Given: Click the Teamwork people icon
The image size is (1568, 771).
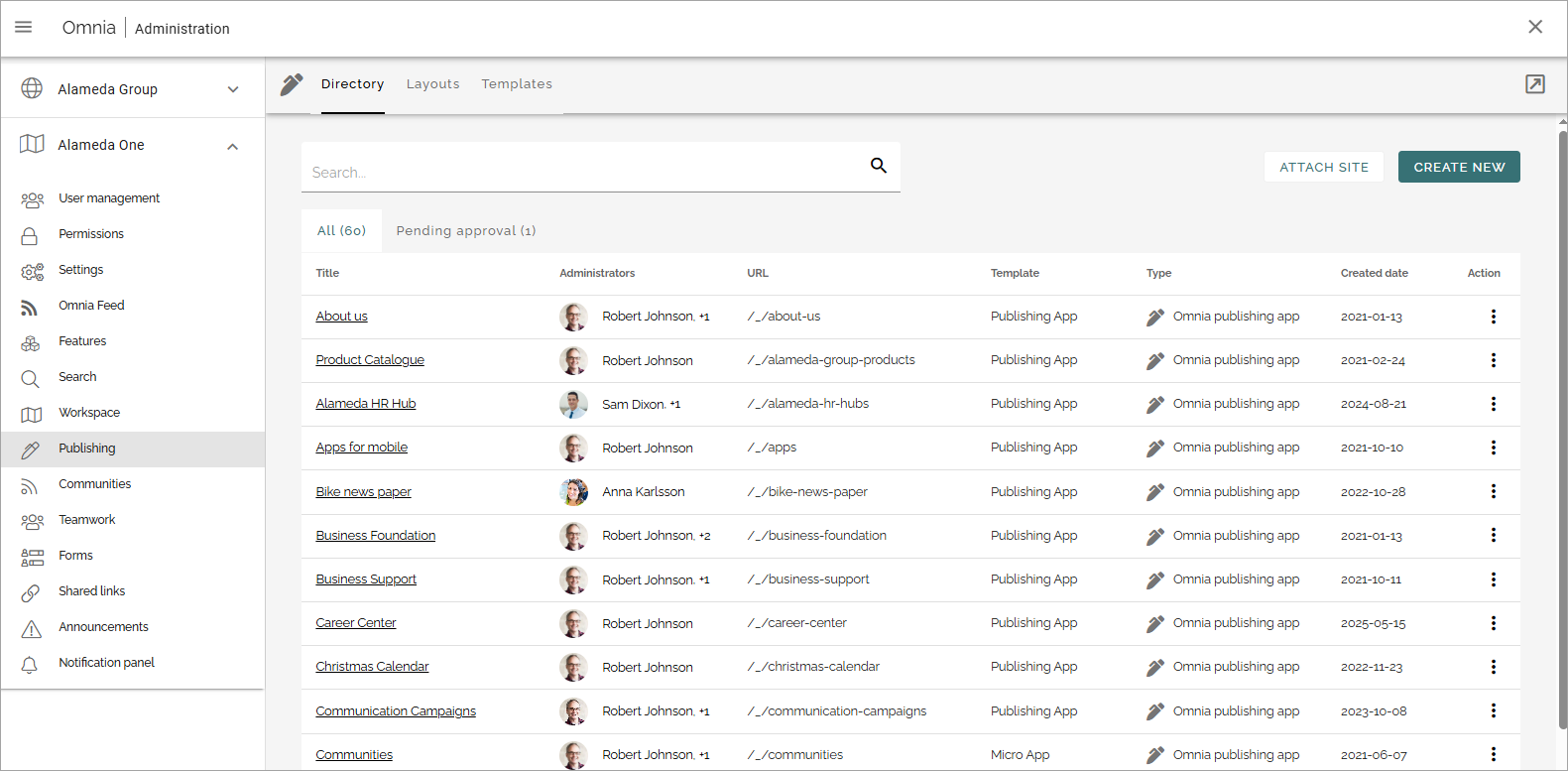Looking at the screenshot, I should (32, 521).
